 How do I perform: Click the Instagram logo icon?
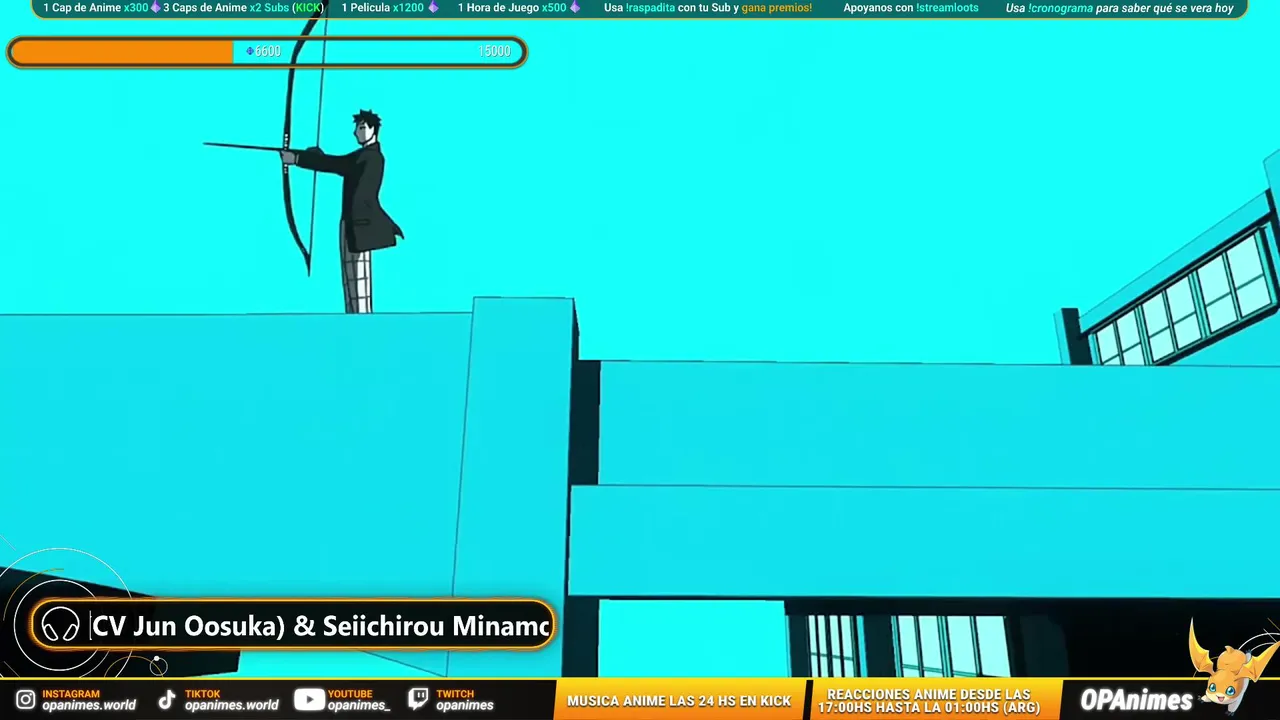tap(25, 700)
